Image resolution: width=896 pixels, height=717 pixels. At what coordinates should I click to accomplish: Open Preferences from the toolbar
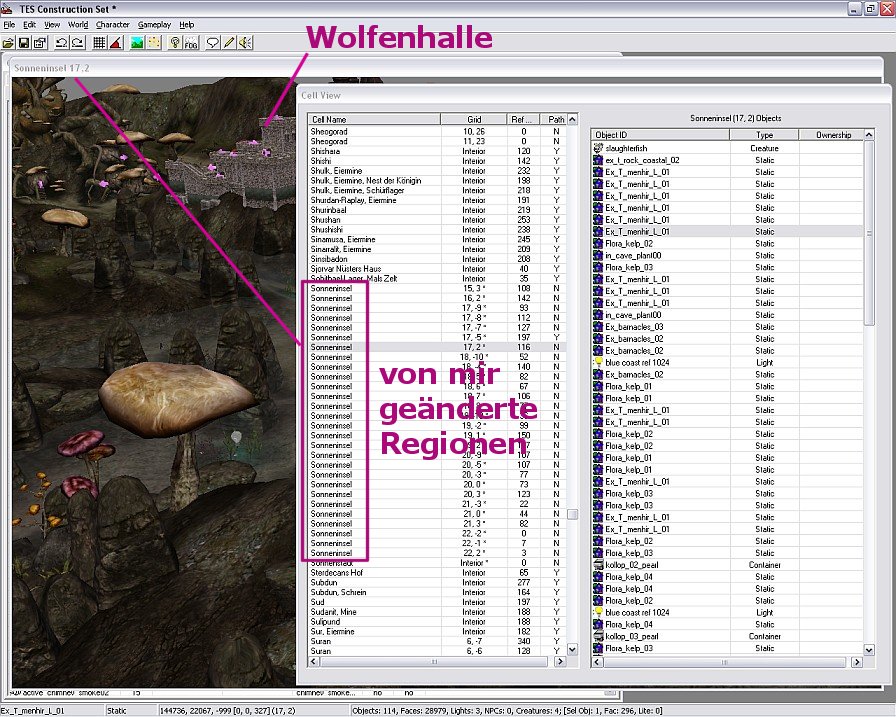click(40, 43)
